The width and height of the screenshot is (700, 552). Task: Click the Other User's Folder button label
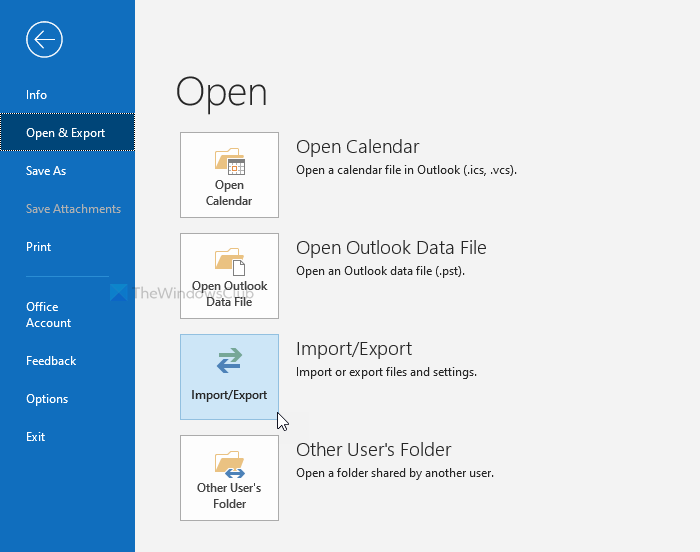click(229, 496)
